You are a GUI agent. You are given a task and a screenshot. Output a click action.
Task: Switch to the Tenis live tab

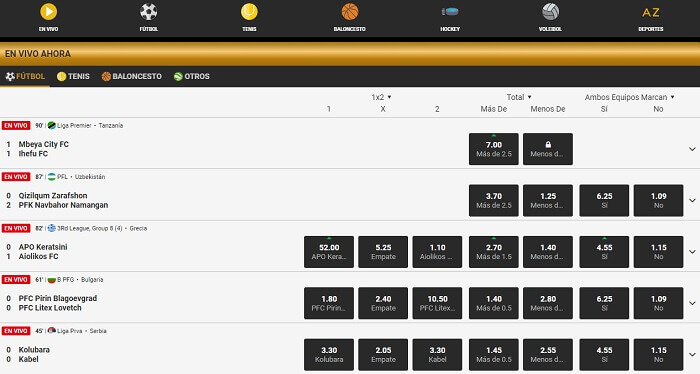73,76
